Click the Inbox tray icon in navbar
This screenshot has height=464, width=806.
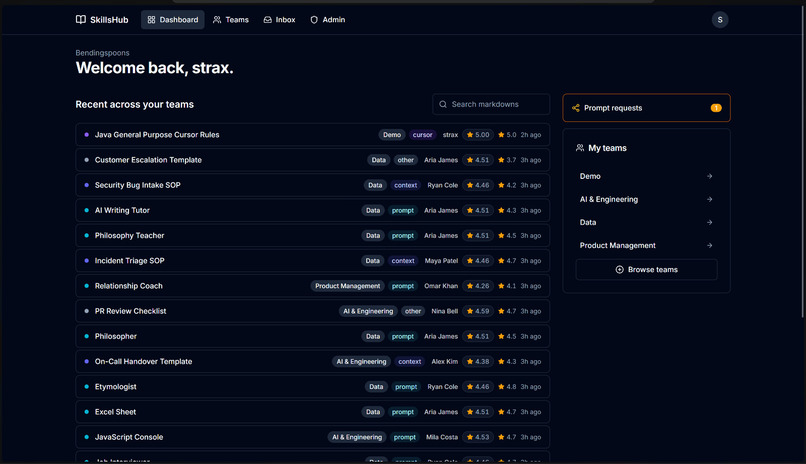pyautogui.click(x=267, y=20)
